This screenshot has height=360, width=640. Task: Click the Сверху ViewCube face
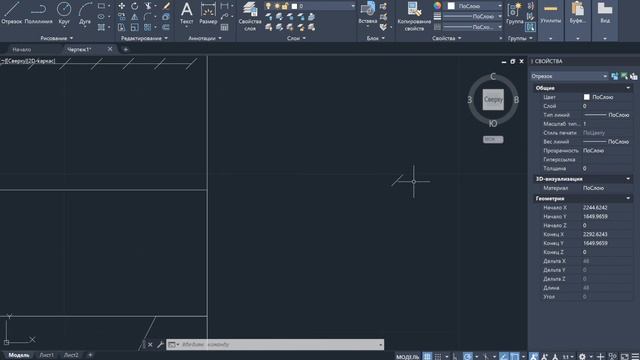click(x=493, y=100)
